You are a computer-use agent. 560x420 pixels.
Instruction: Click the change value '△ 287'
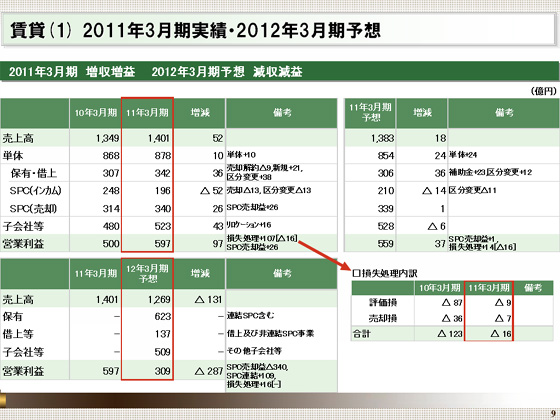pos(209,371)
